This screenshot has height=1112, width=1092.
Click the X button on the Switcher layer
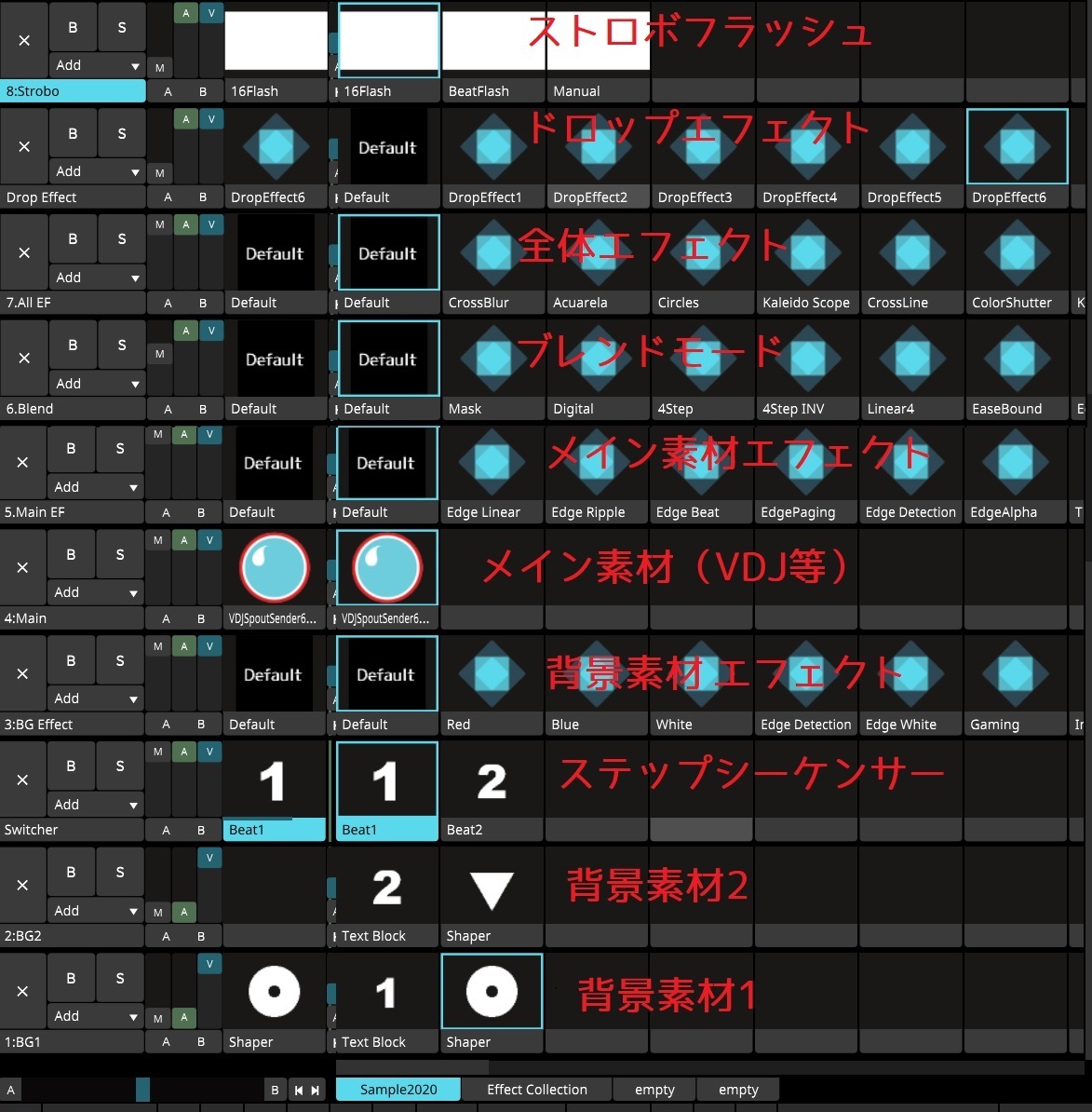[x=24, y=780]
